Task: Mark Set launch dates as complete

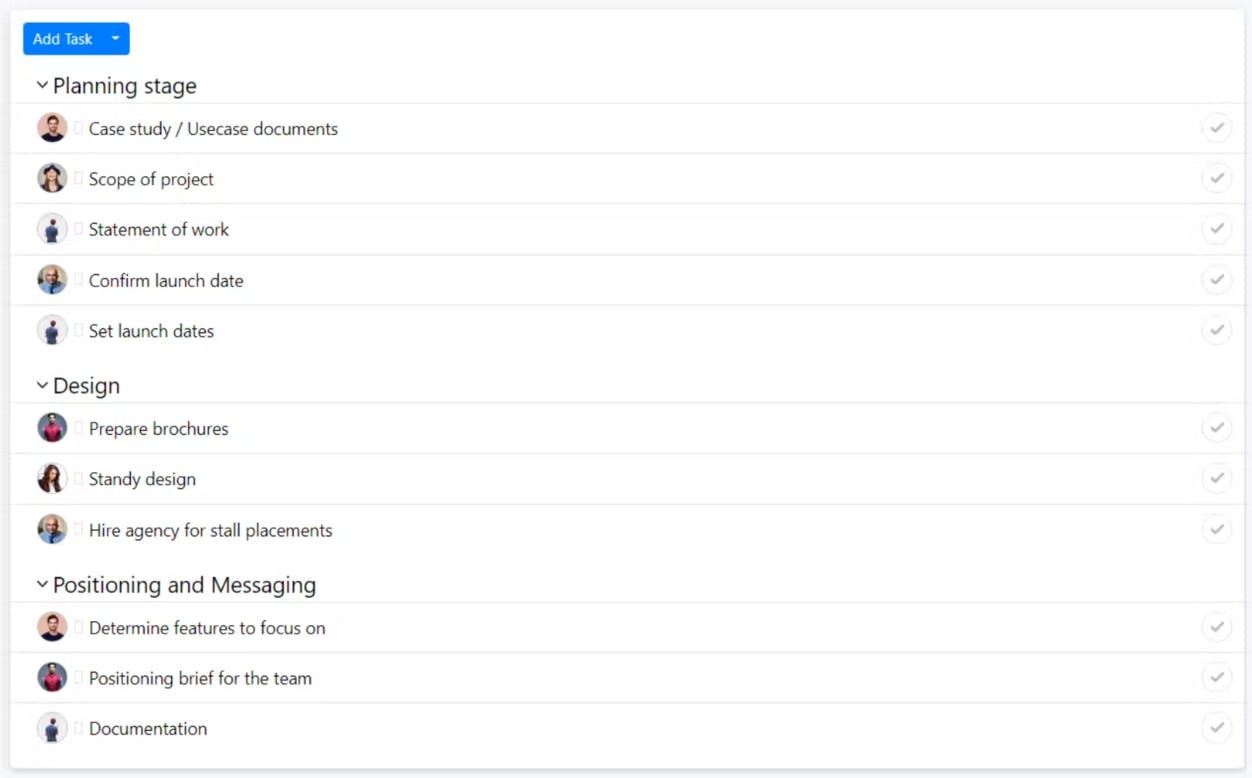Action: (x=1216, y=330)
